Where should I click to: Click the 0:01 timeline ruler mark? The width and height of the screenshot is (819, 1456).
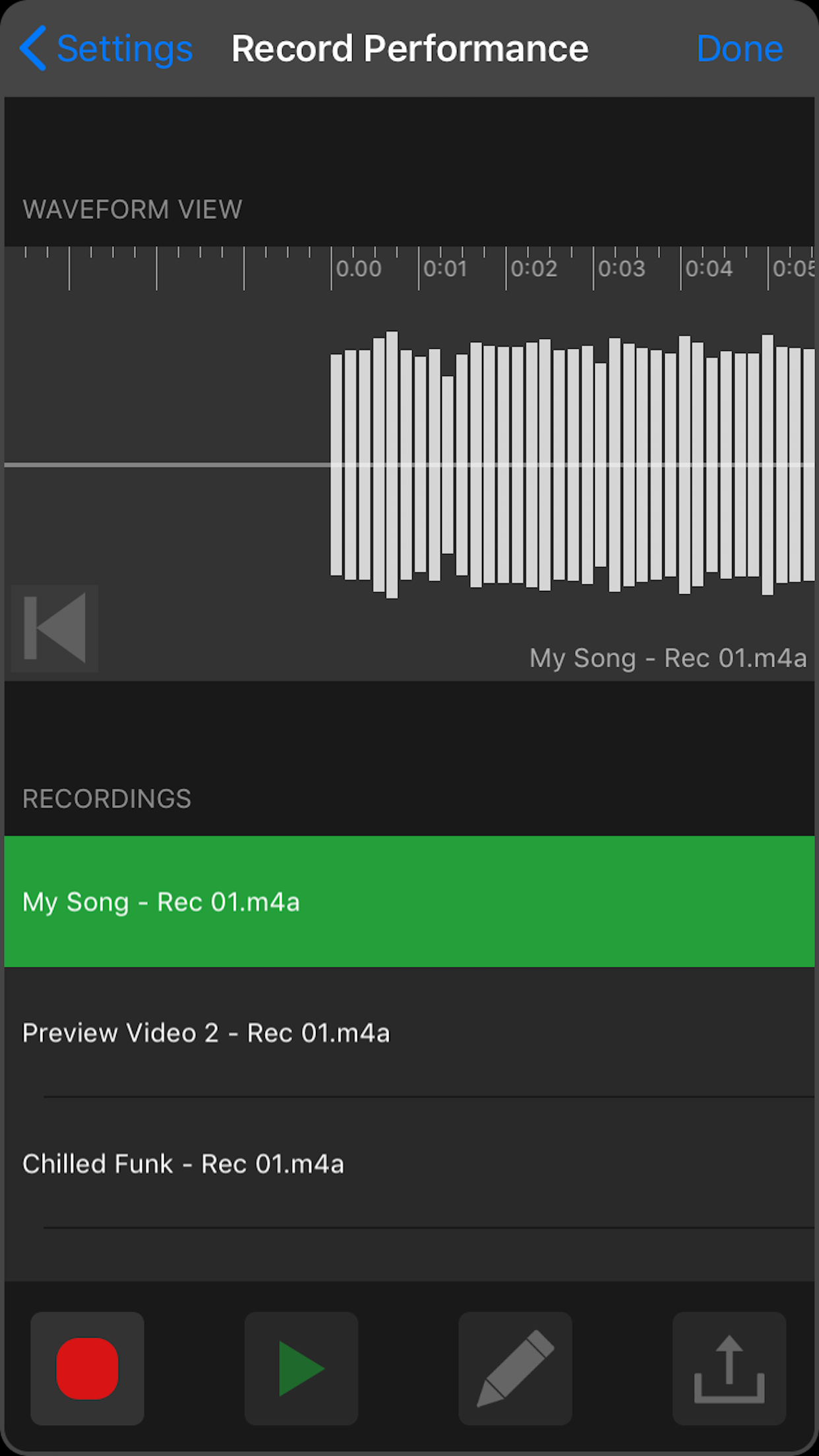click(x=445, y=268)
